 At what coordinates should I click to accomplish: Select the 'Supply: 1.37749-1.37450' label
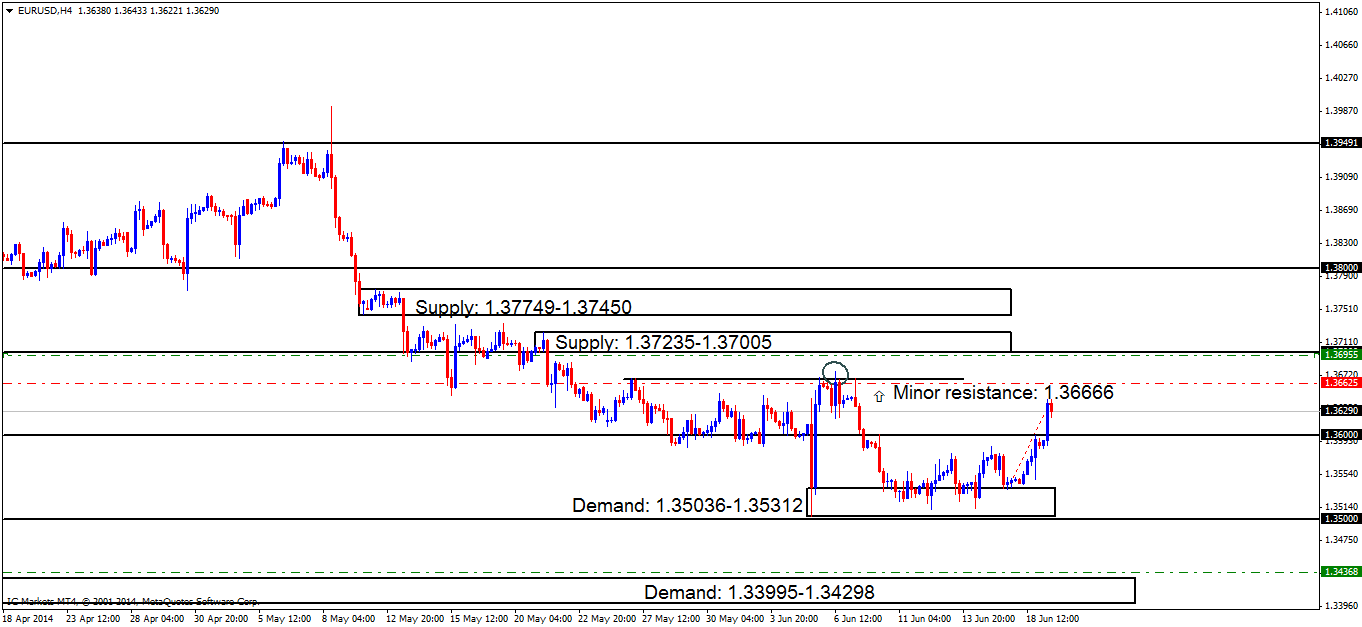[x=524, y=307]
